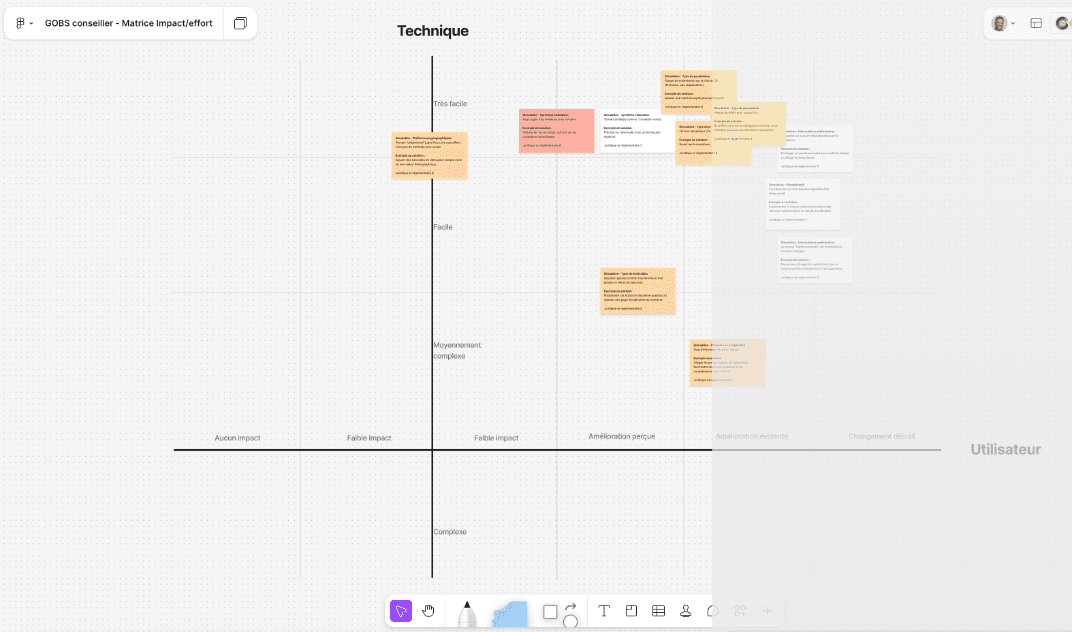Activate the Hand pan tool

click(428, 611)
